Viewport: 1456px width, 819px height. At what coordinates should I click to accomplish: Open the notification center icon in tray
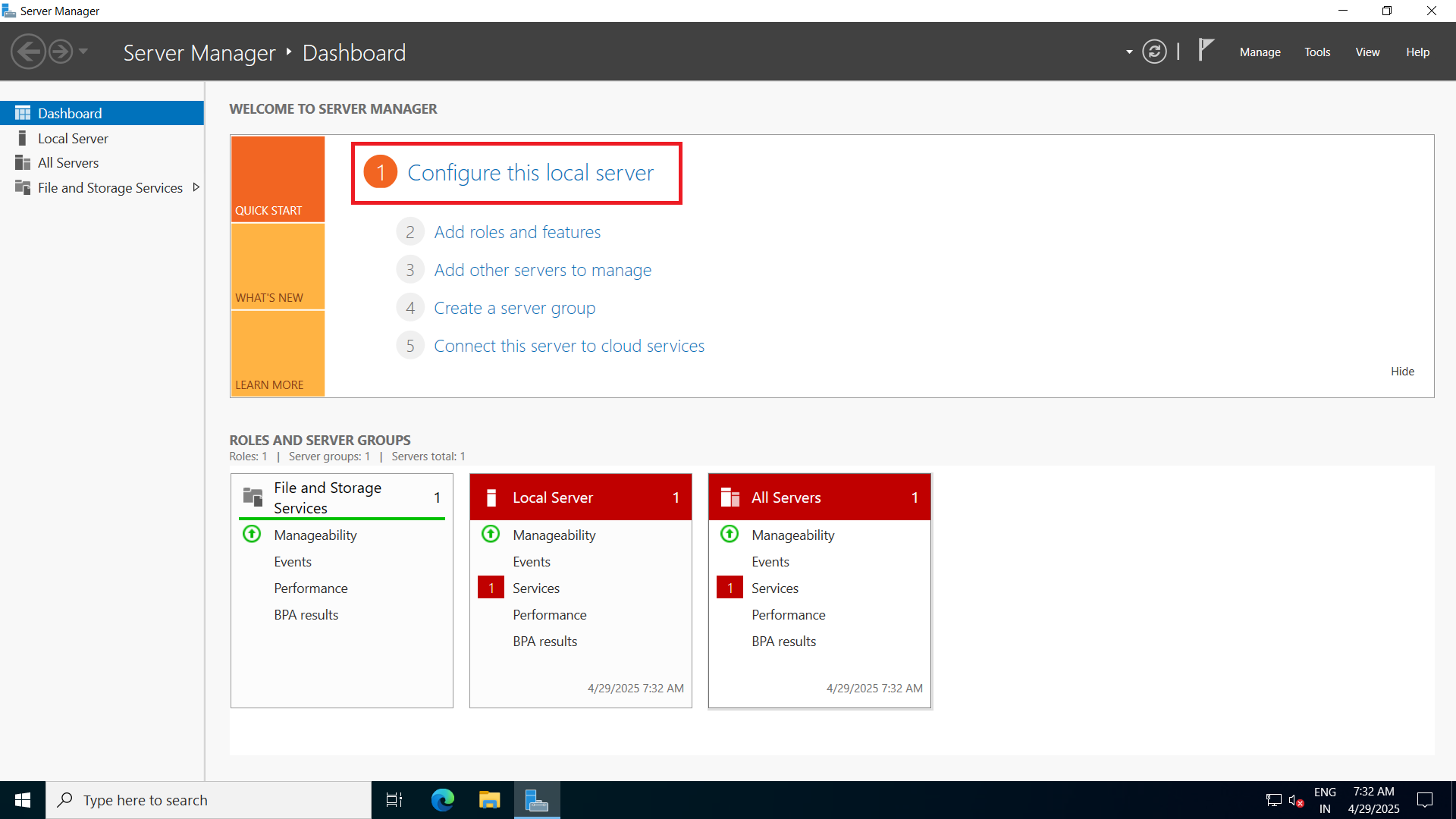(x=1425, y=800)
